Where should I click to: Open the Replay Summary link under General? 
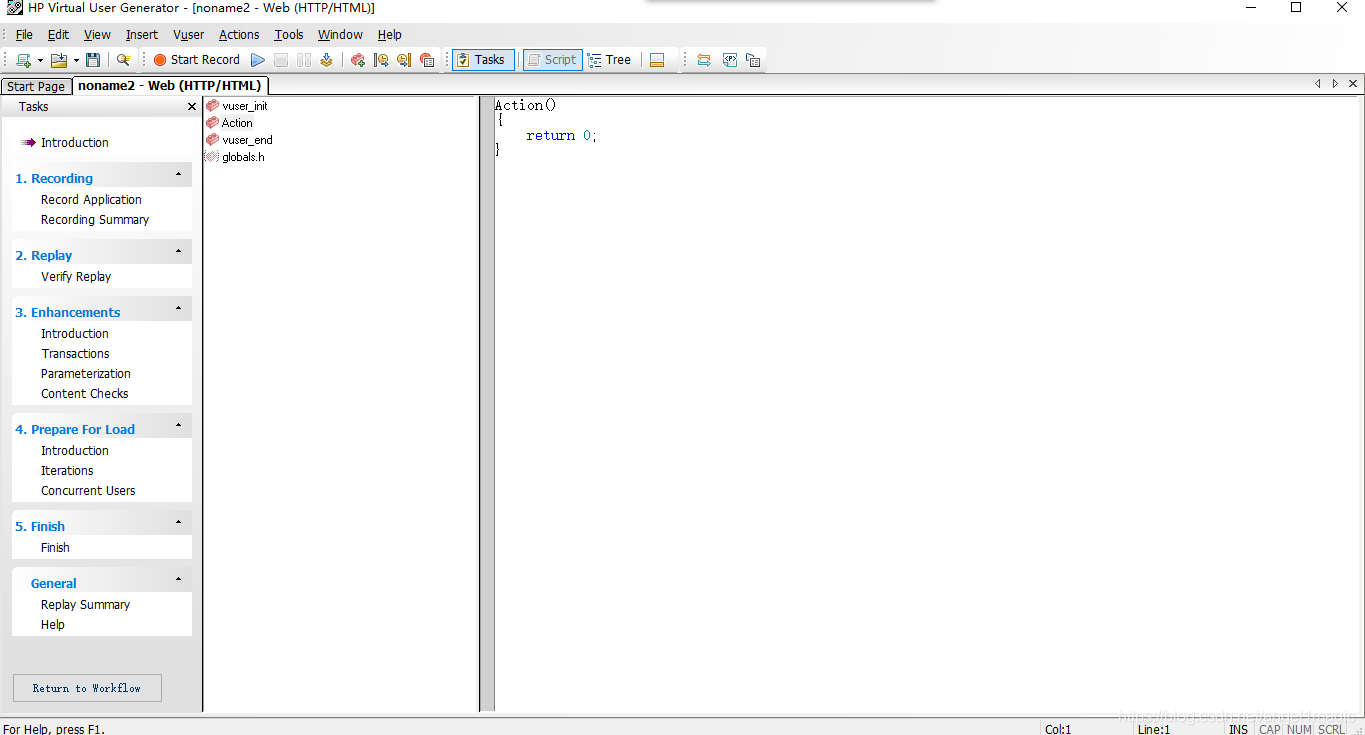click(x=85, y=605)
